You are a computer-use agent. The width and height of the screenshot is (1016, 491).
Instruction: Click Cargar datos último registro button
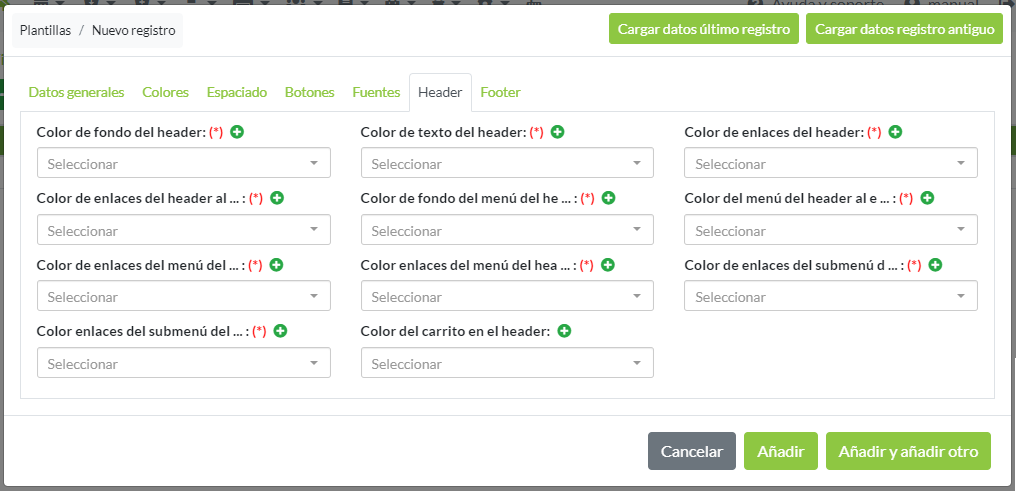[704, 29]
